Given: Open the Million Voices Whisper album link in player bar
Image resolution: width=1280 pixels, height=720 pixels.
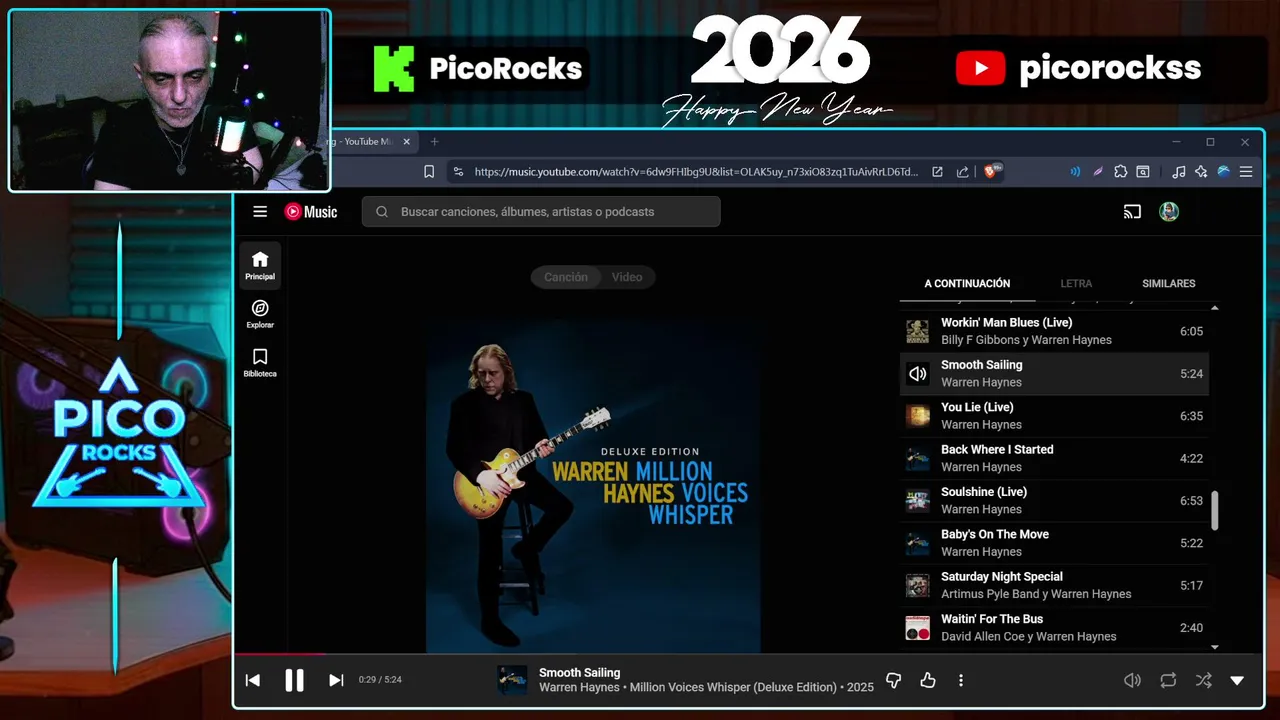Looking at the screenshot, I should click(x=733, y=688).
